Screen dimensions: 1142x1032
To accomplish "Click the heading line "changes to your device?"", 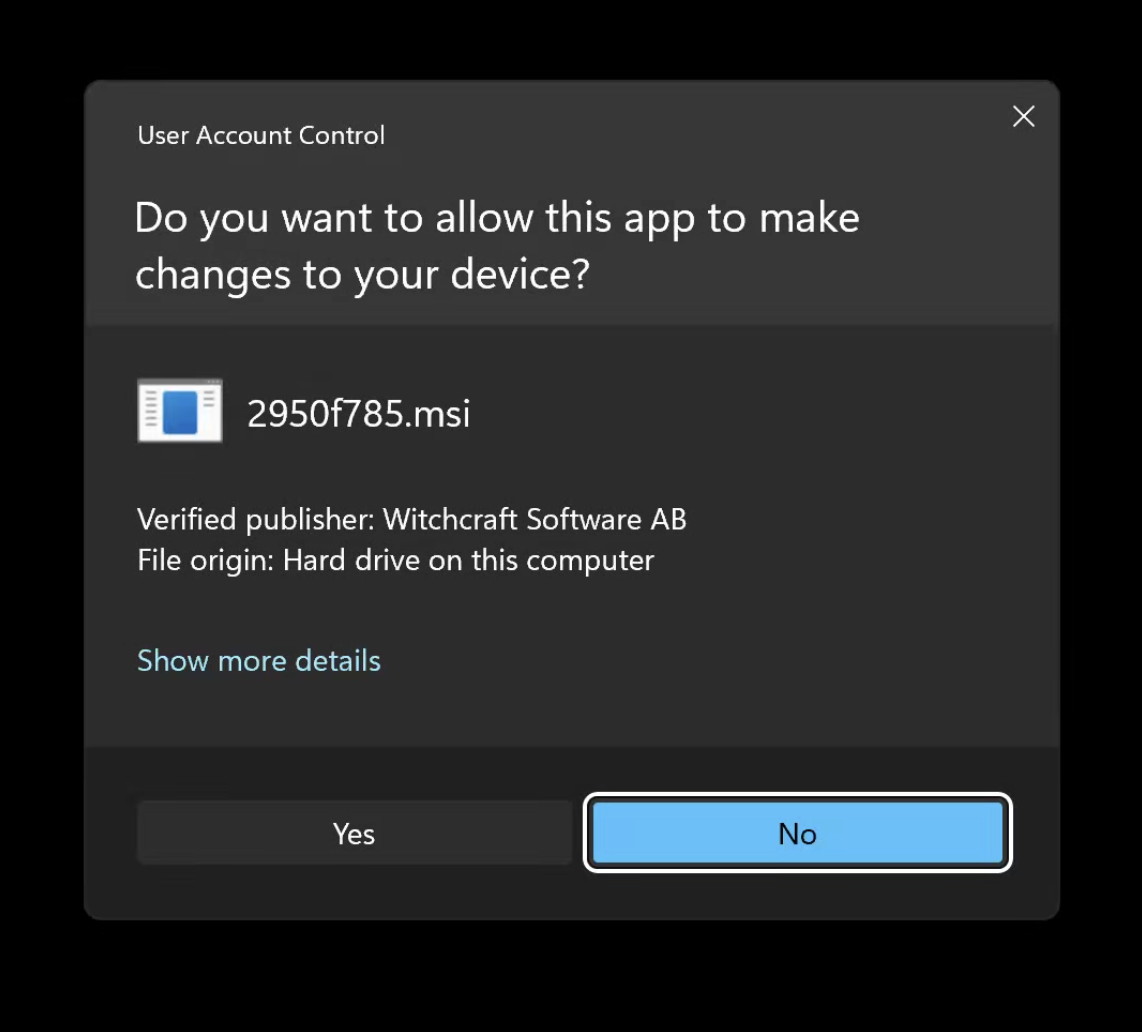I will click(362, 274).
